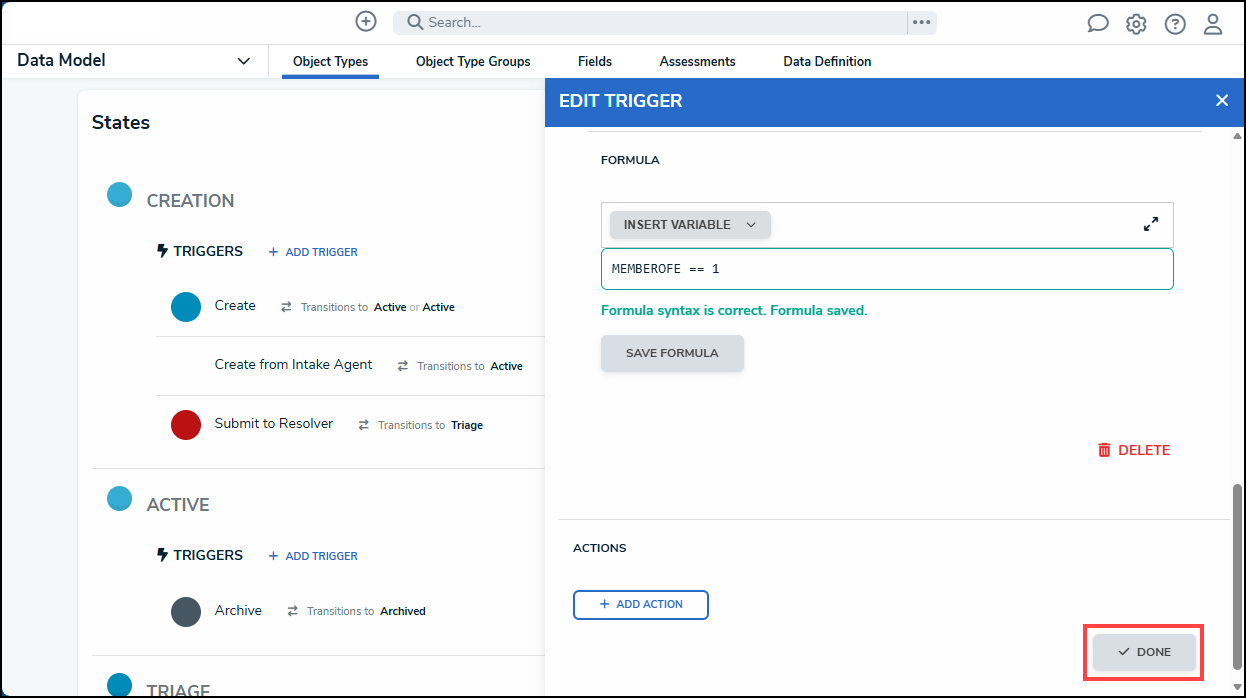Image resolution: width=1246 pixels, height=698 pixels.
Task: Close the Edit Trigger panel
Action: (1221, 100)
